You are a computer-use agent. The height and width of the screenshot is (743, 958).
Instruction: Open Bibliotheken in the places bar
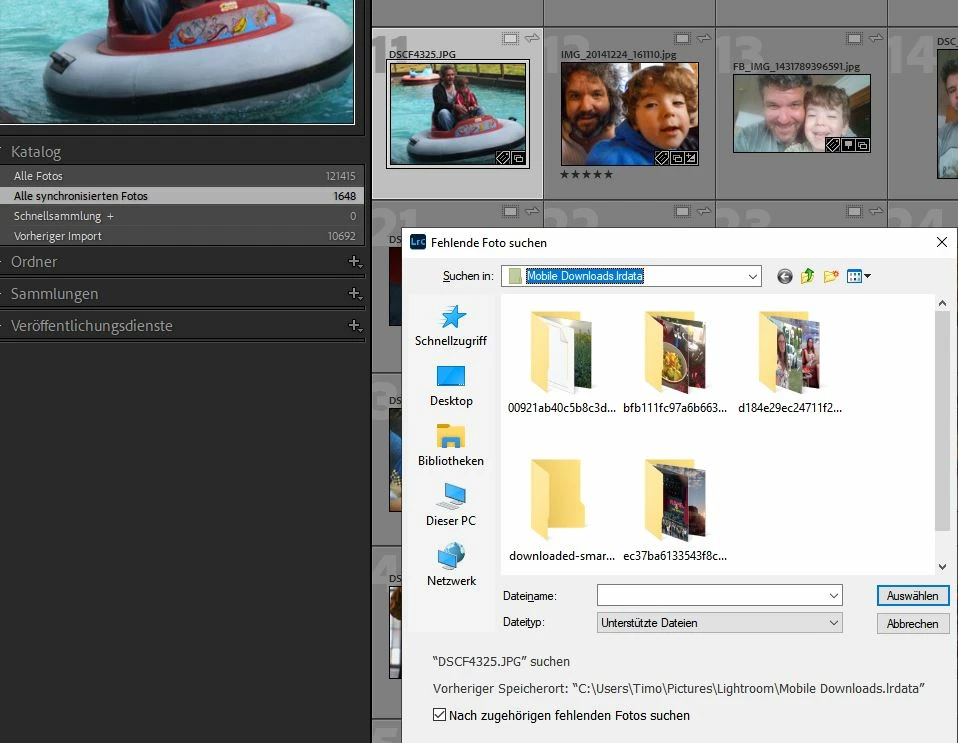point(451,446)
